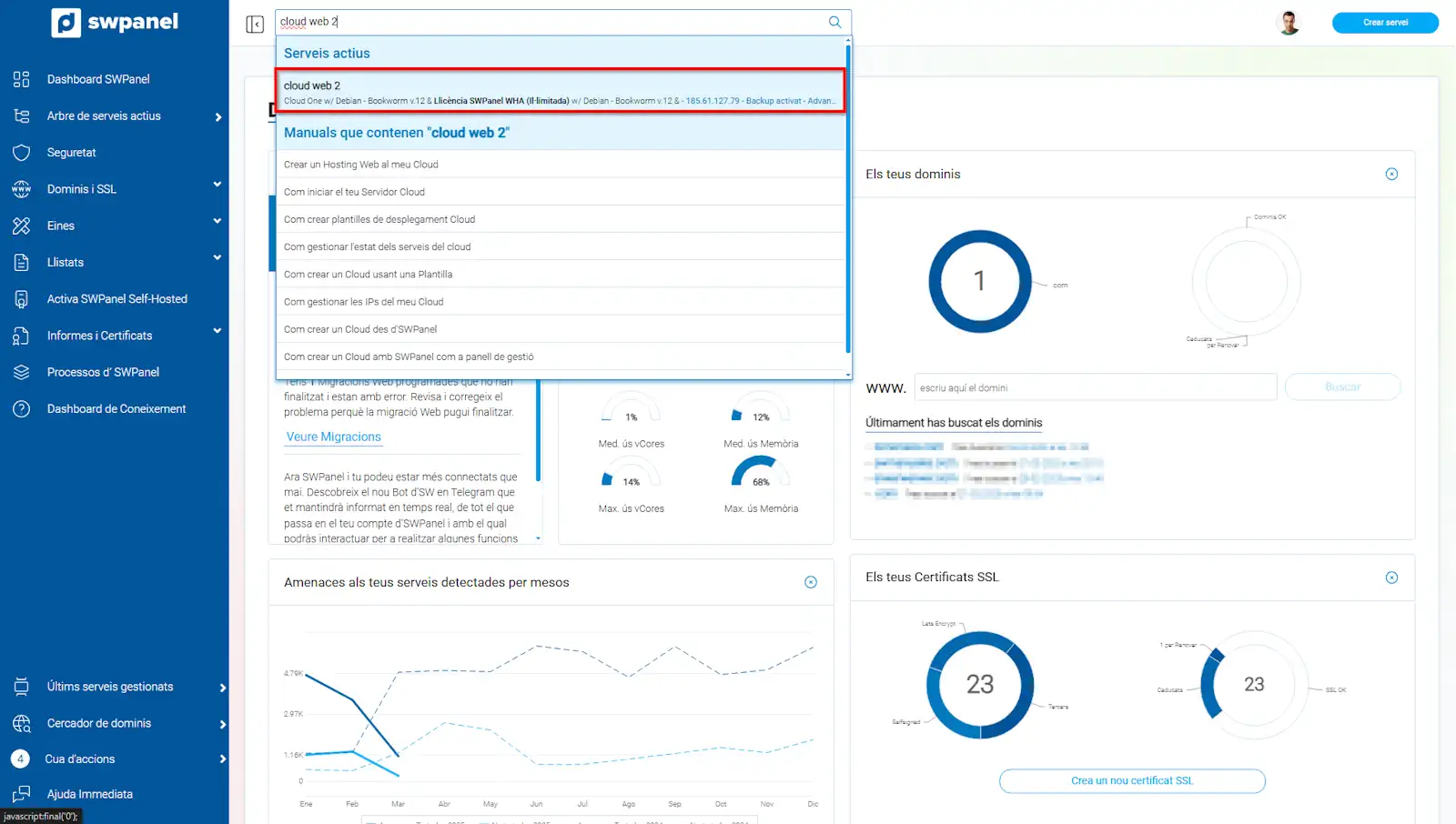Click the Veure Migracions link

click(x=333, y=437)
